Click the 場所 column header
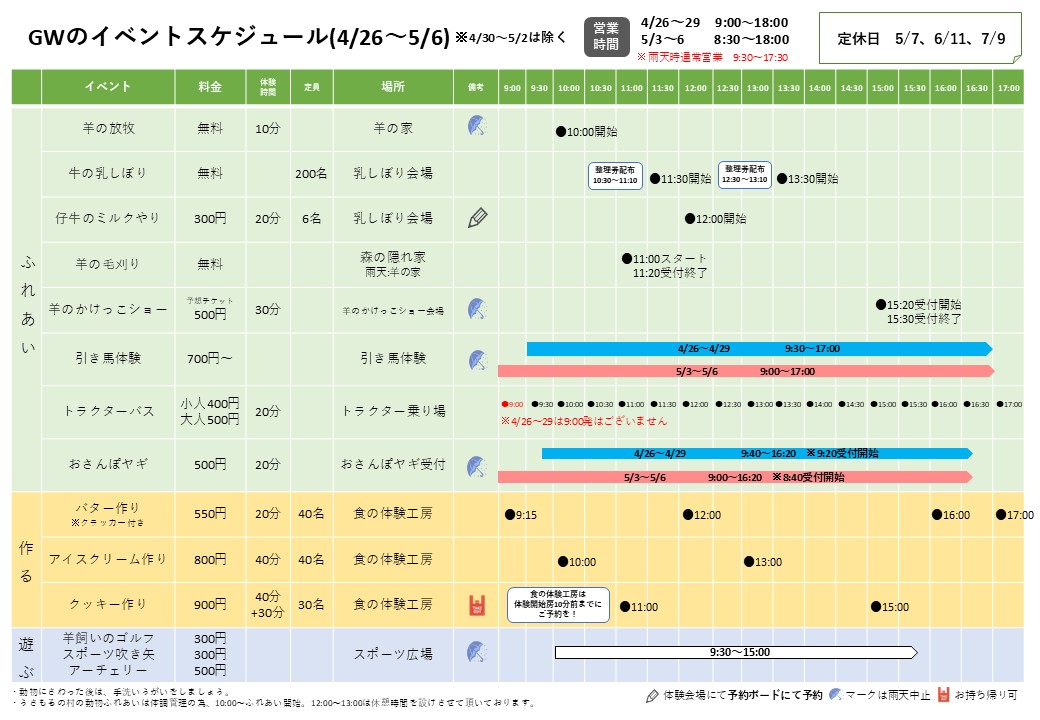1040x720 pixels. [x=392, y=87]
